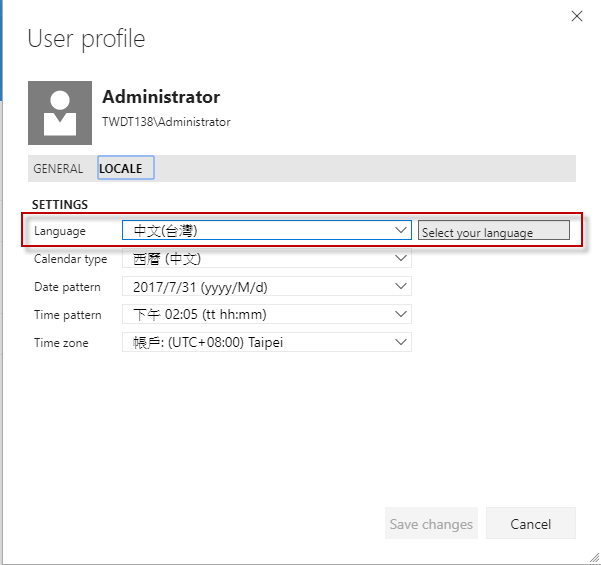601x565 pixels.
Task: Click the Date pattern label
Action: point(67,287)
